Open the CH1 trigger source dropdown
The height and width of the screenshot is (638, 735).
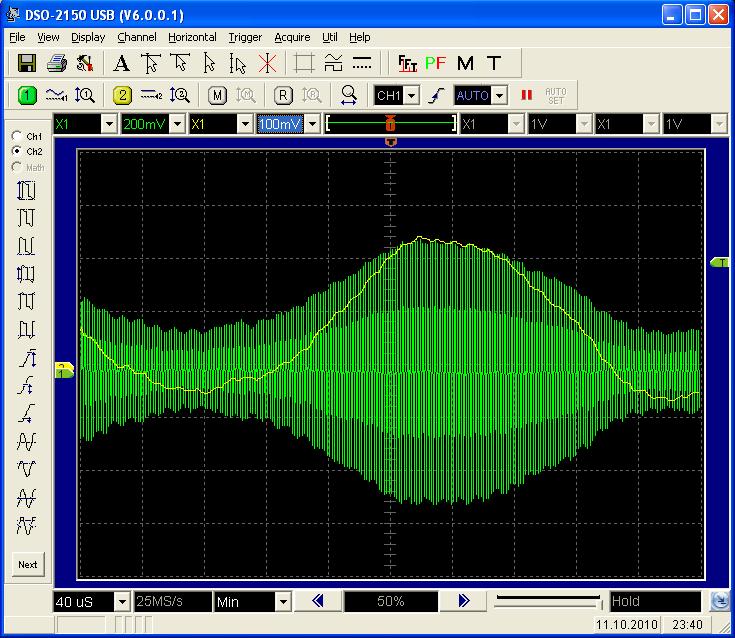pos(412,96)
